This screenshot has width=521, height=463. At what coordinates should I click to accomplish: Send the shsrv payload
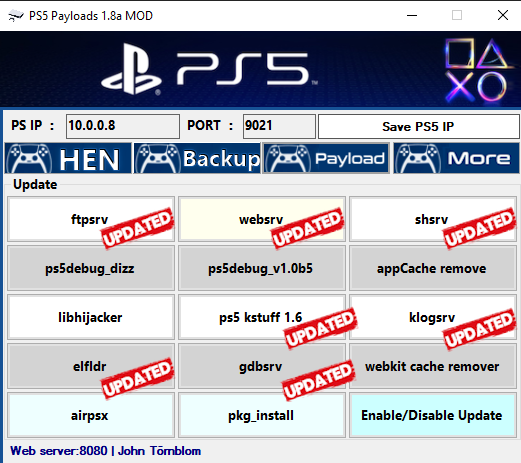point(433,219)
